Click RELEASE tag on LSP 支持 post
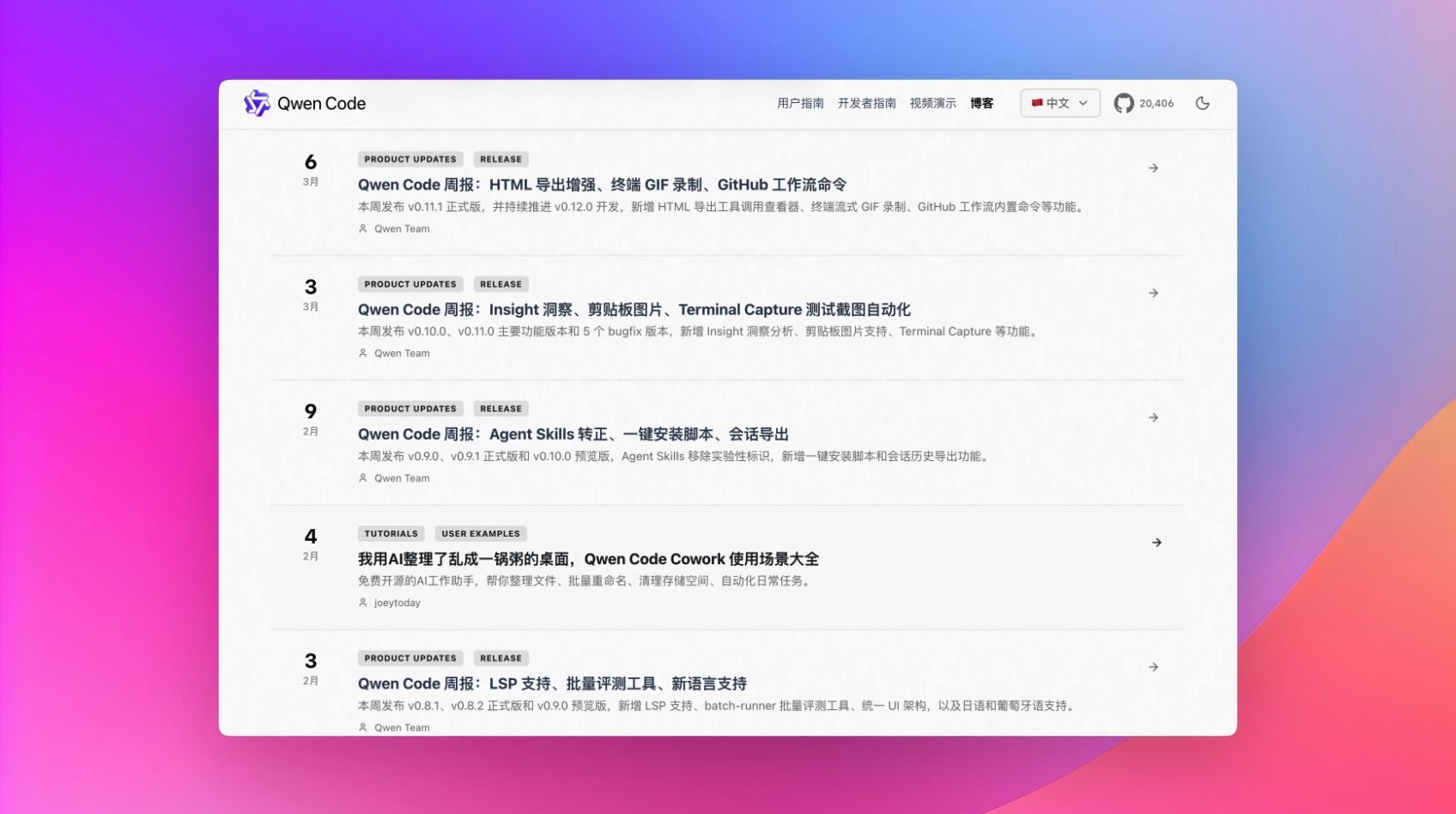1456x814 pixels. click(x=501, y=658)
